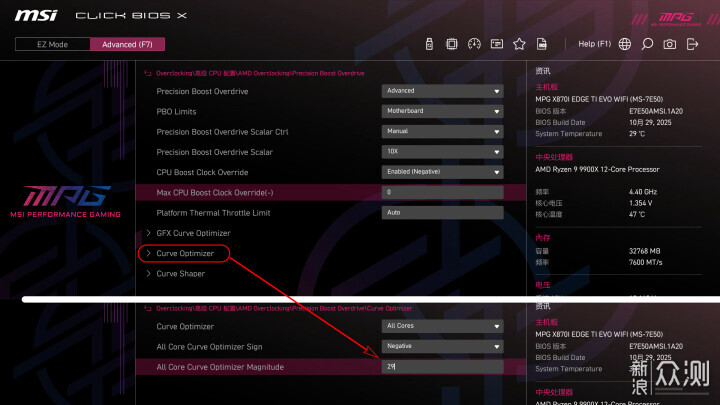720x405 pixels.
Task: Click the Curve Optimizer Magnitude field showing 29
Action: (442, 366)
